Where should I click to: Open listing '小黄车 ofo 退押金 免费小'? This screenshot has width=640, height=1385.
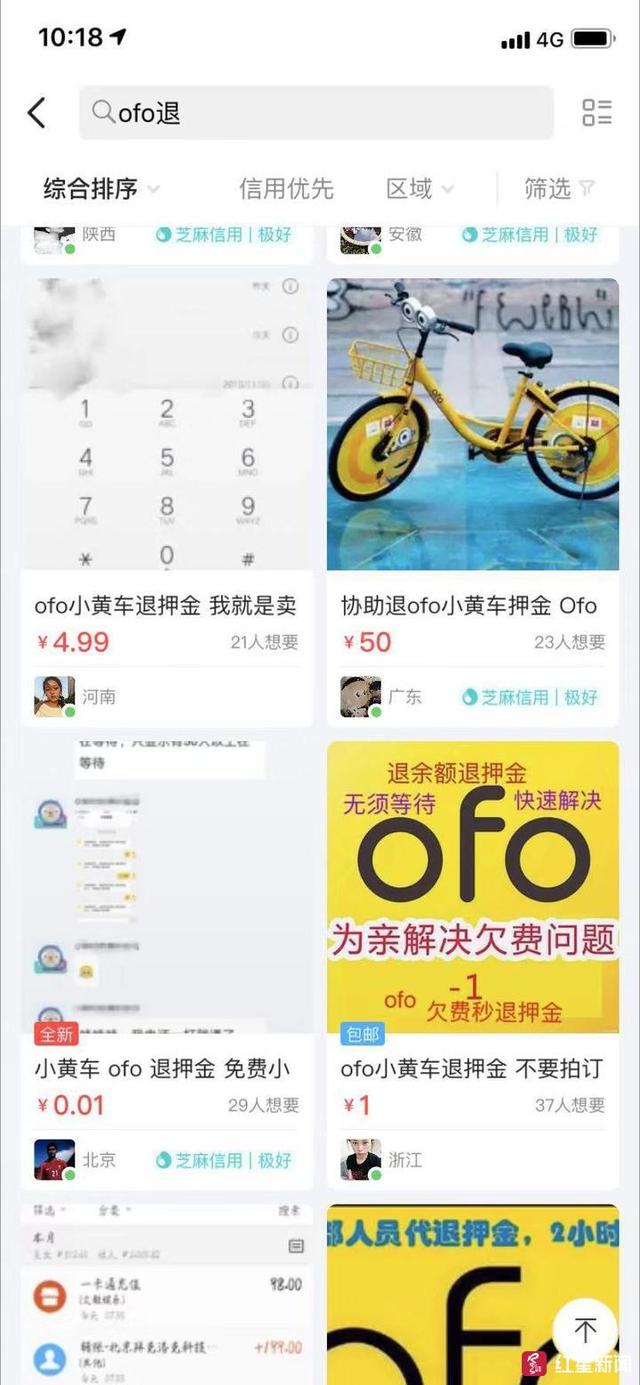coord(163,1069)
